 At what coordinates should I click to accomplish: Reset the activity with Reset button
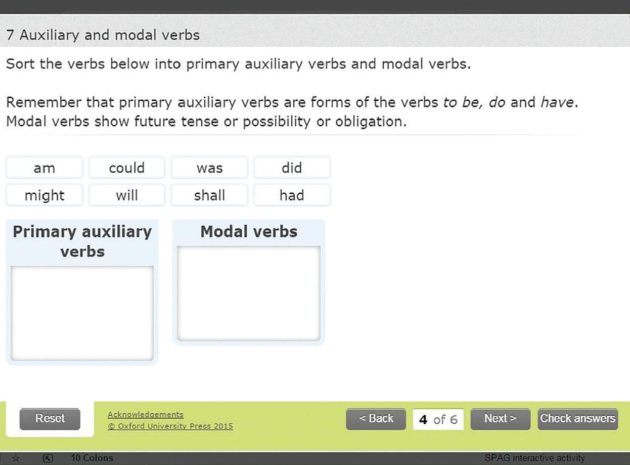(x=50, y=419)
